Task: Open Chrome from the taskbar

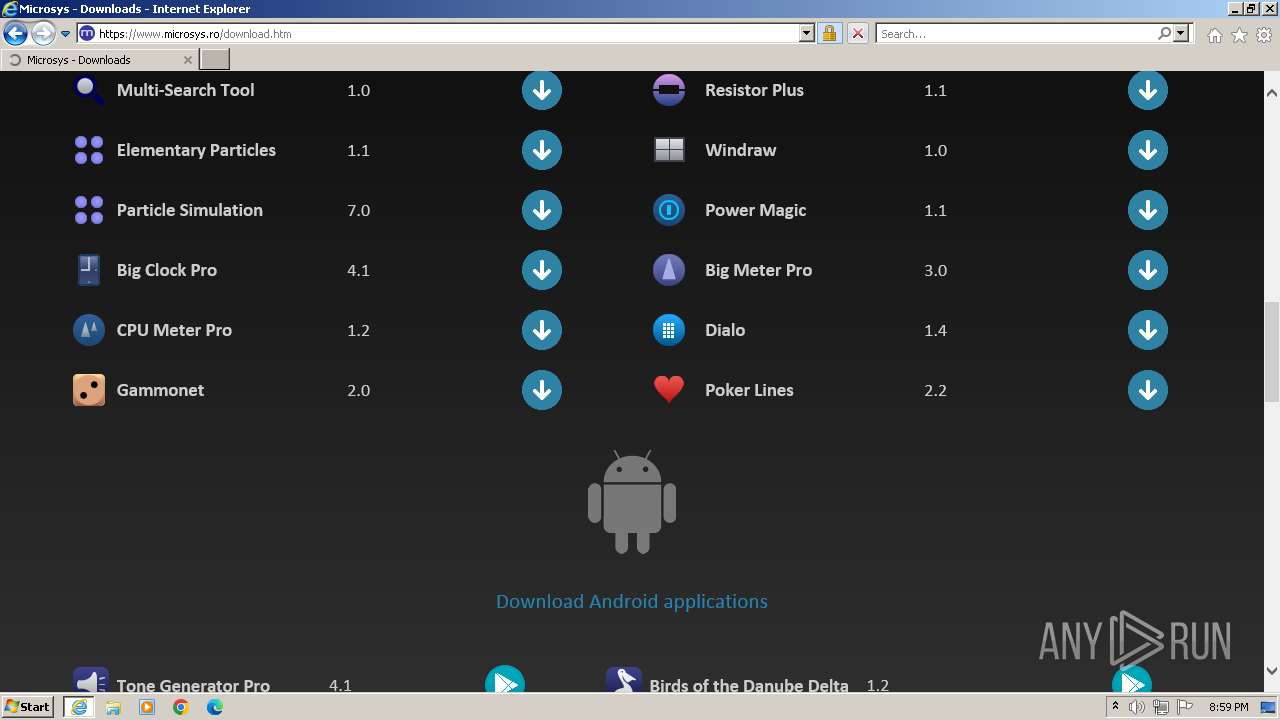Action: click(x=181, y=707)
